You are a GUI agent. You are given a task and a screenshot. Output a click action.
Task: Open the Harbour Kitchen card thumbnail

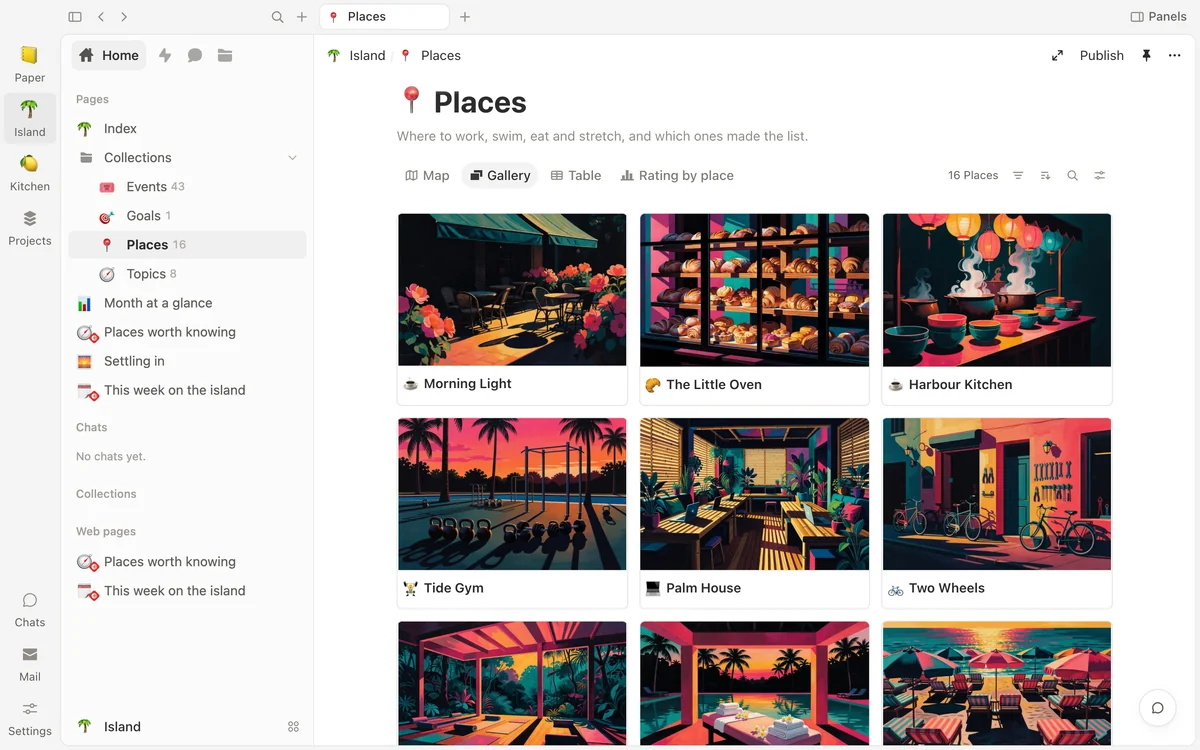(x=997, y=290)
